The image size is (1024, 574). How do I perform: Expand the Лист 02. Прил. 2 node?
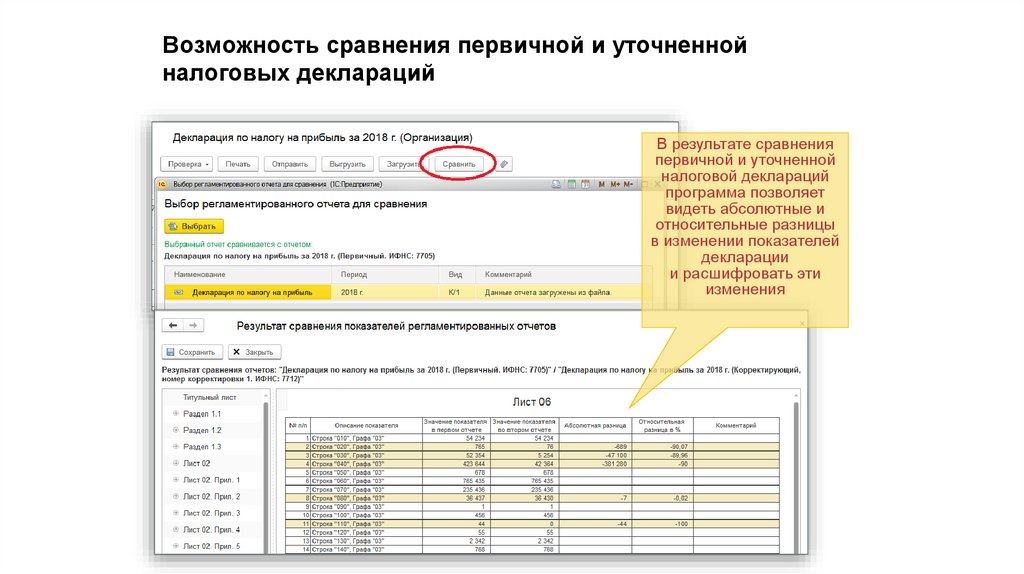[176, 496]
